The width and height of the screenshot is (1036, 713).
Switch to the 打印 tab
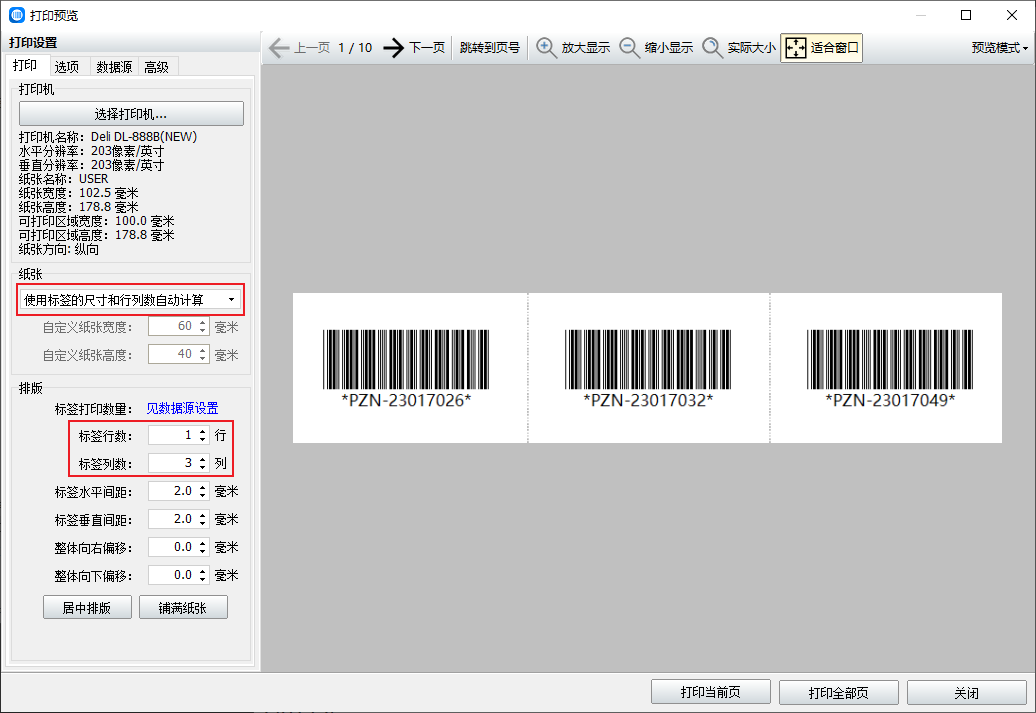click(25, 65)
